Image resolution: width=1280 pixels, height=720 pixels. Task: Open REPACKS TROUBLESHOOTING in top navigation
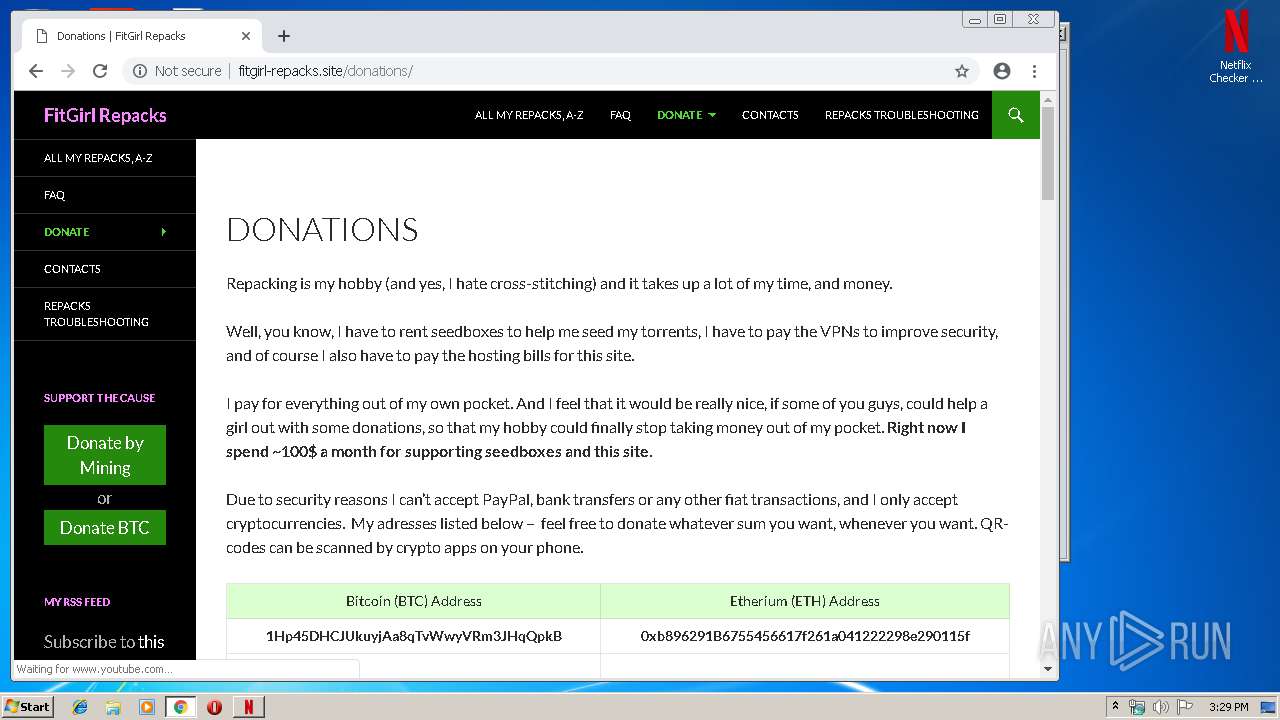point(901,115)
